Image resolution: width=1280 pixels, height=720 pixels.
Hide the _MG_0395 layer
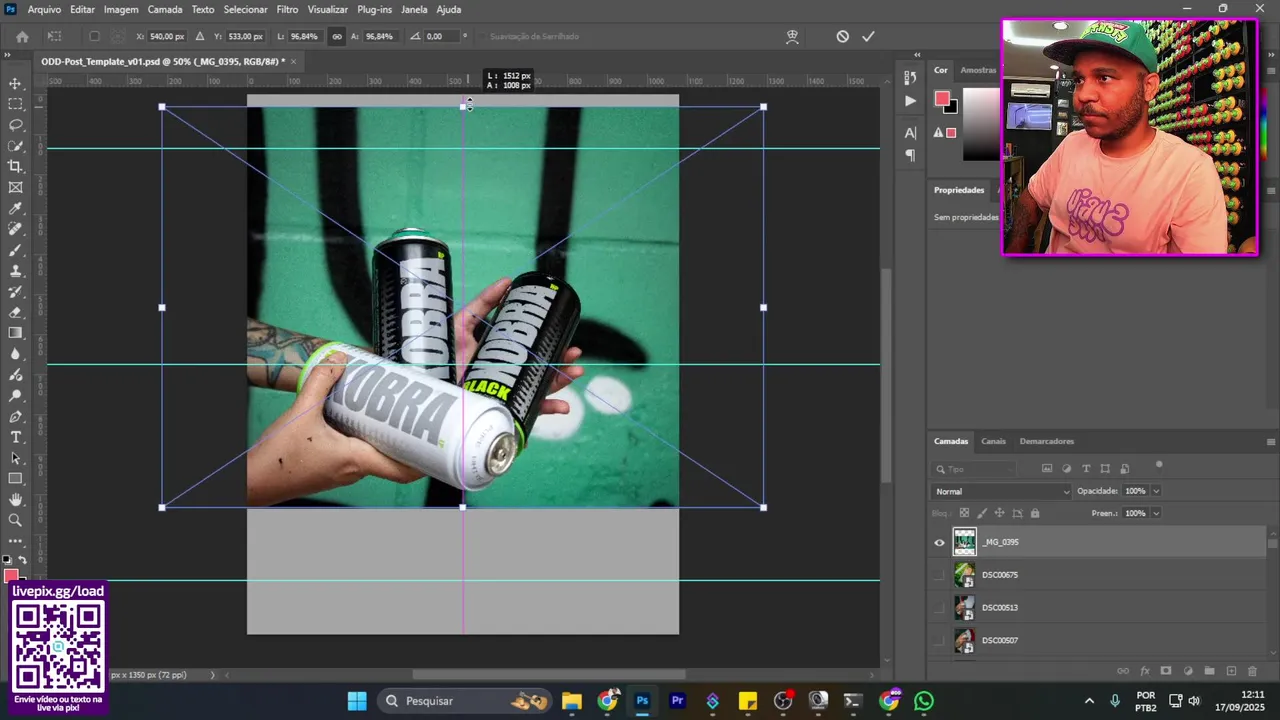tap(939, 543)
